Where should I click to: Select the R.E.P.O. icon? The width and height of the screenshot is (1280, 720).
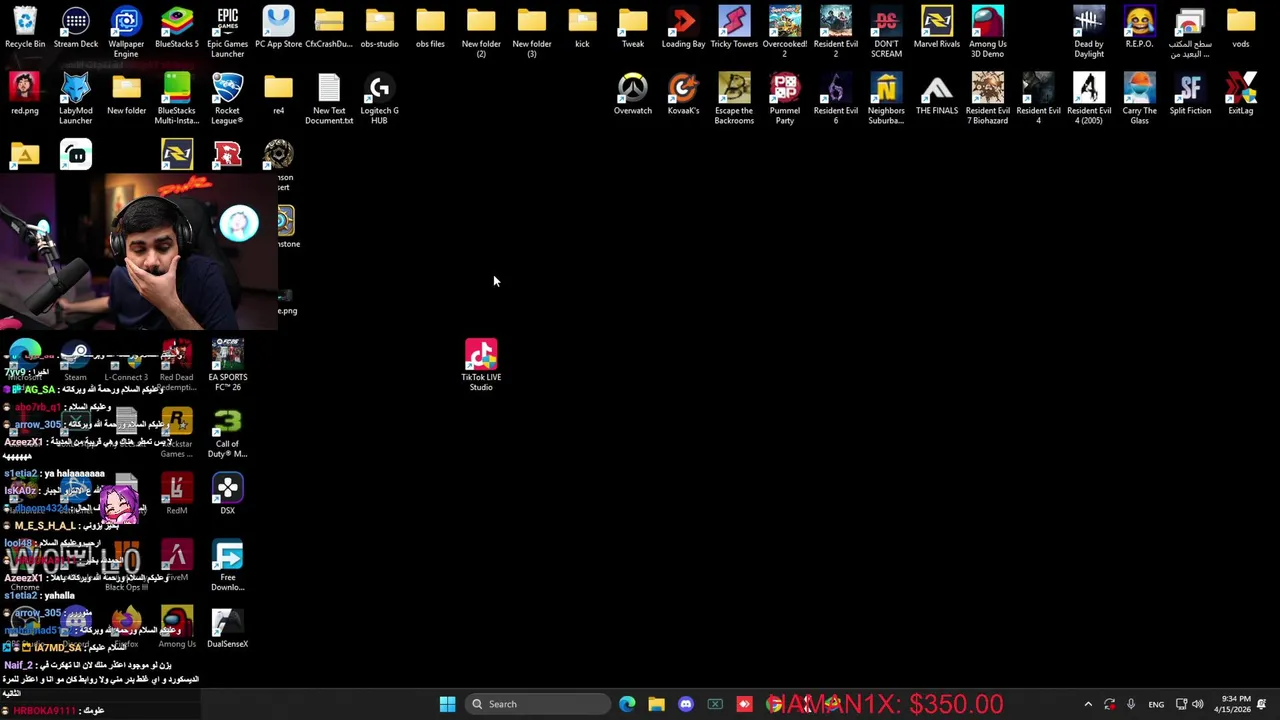(x=1139, y=28)
